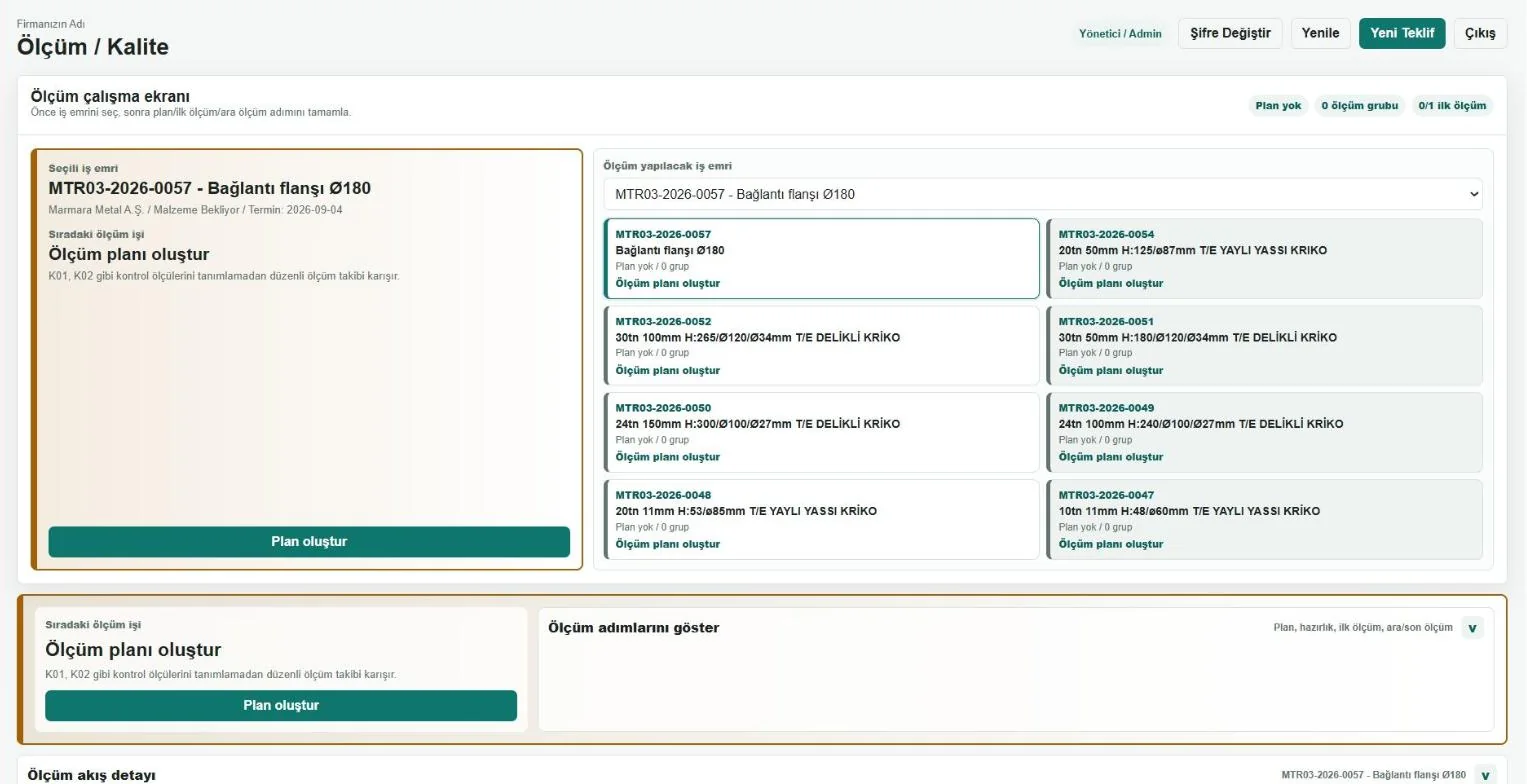Click the 0/1 ilk ölçüm status pill
Viewport: 1527px width, 784px height.
pyautogui.click(x=1452, y=105)
